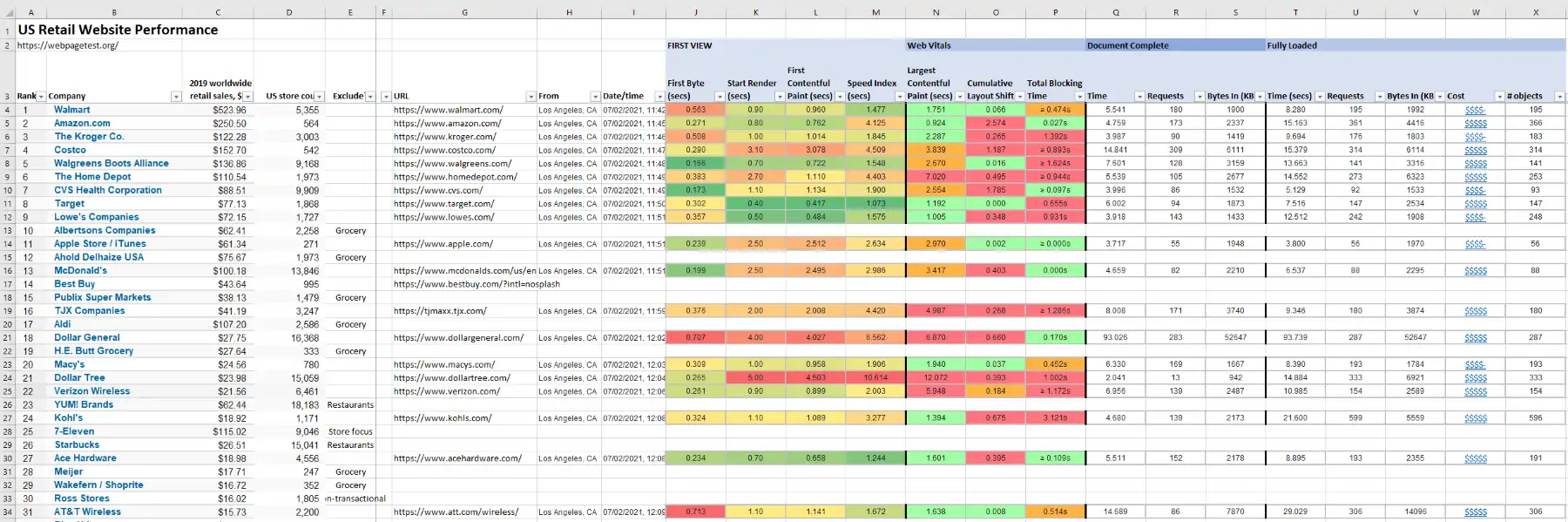Open the Verizon Wireless company link
This screenshot has height=522, width=1568.
coord(91,391)
